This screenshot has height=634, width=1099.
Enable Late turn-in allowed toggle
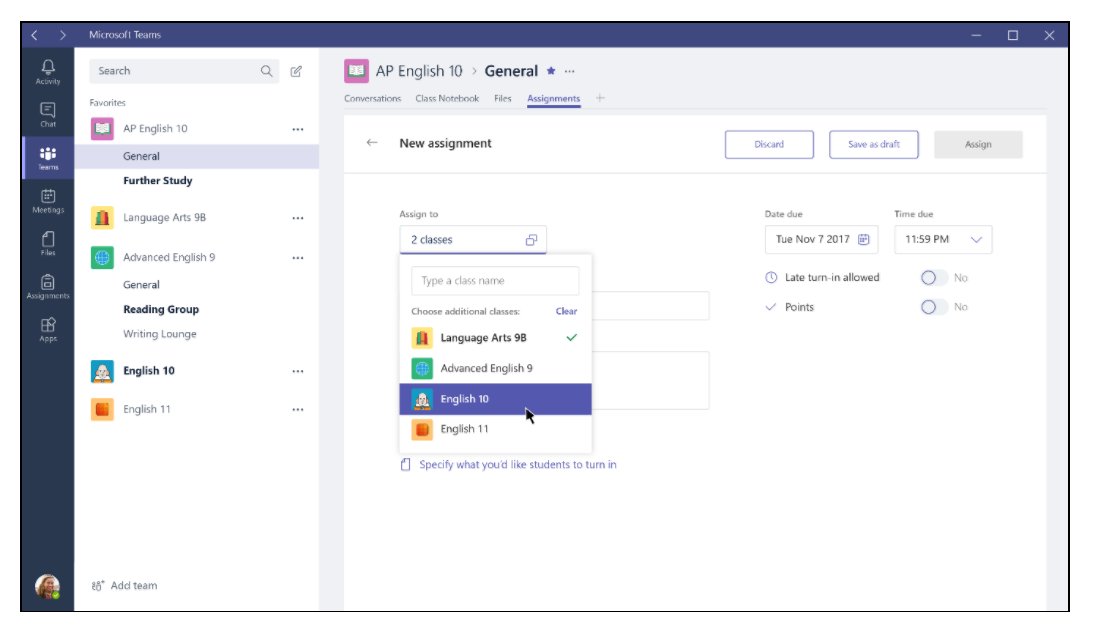click(x=934, y=278)
